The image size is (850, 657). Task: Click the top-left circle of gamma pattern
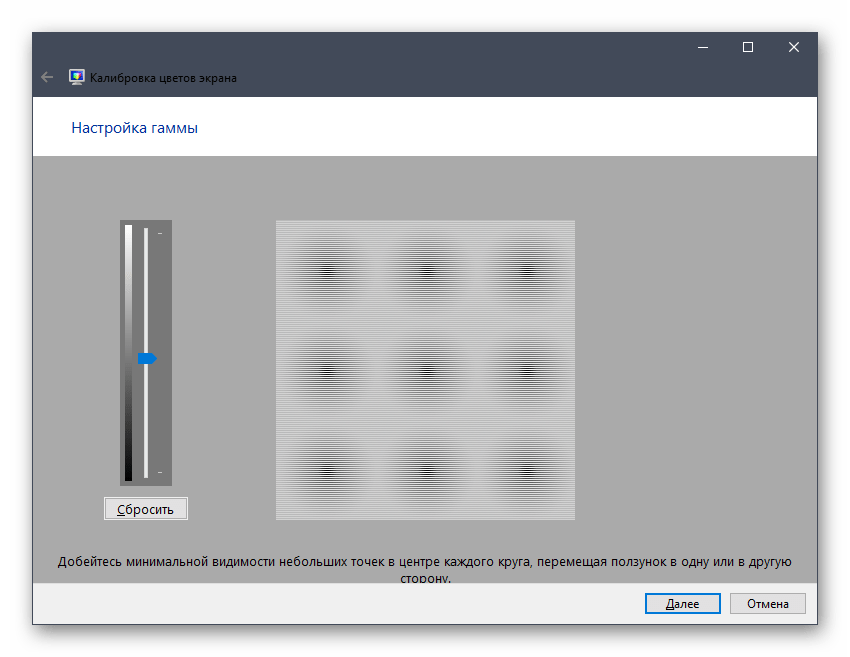point(326,269)
